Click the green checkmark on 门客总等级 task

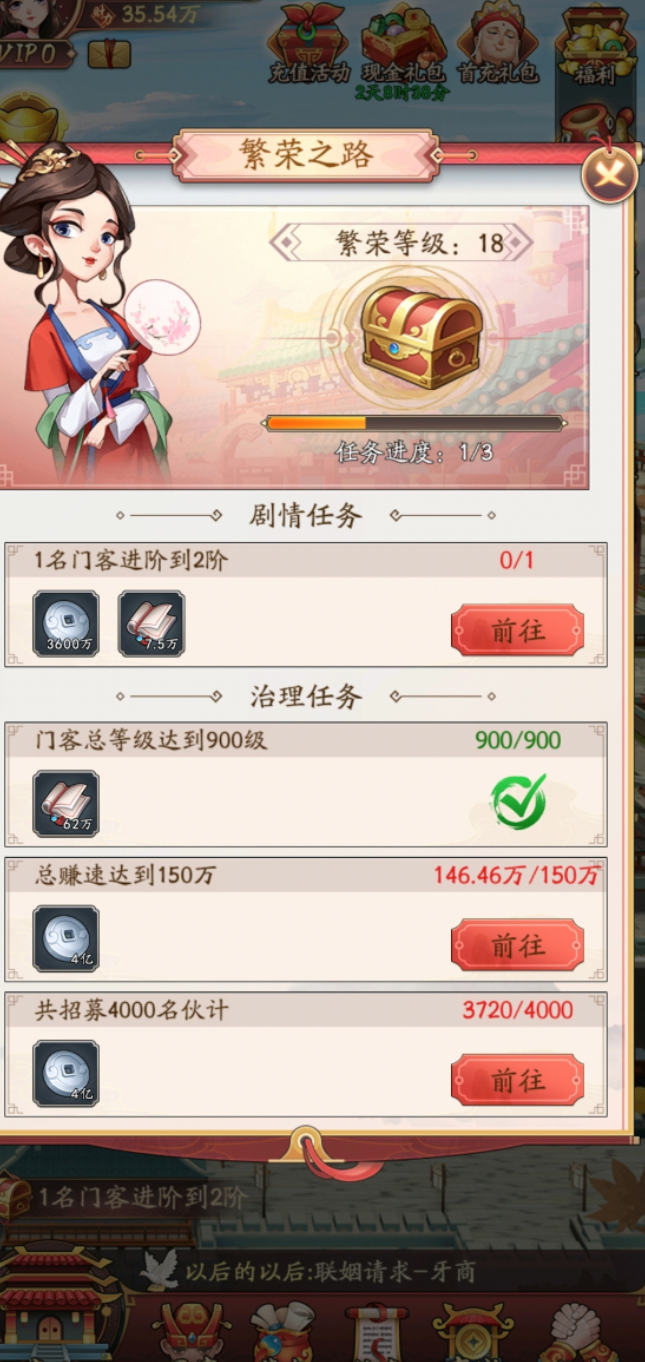pyautogui.click(x=518, y=800)
